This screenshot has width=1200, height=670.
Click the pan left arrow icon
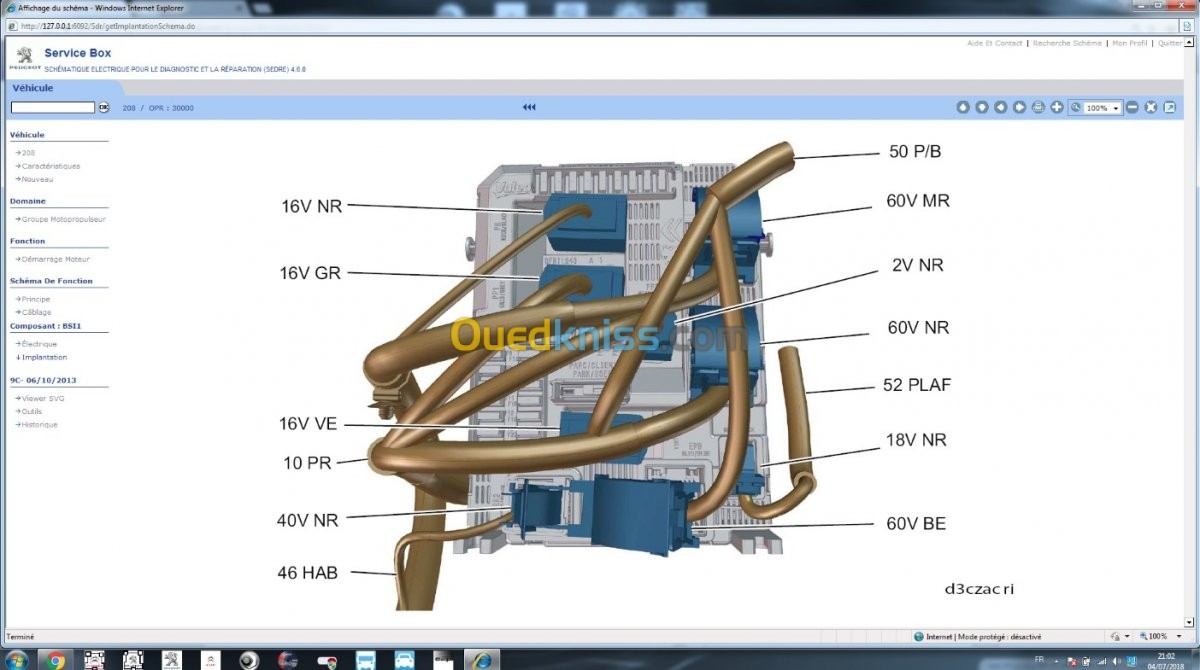1001,107
